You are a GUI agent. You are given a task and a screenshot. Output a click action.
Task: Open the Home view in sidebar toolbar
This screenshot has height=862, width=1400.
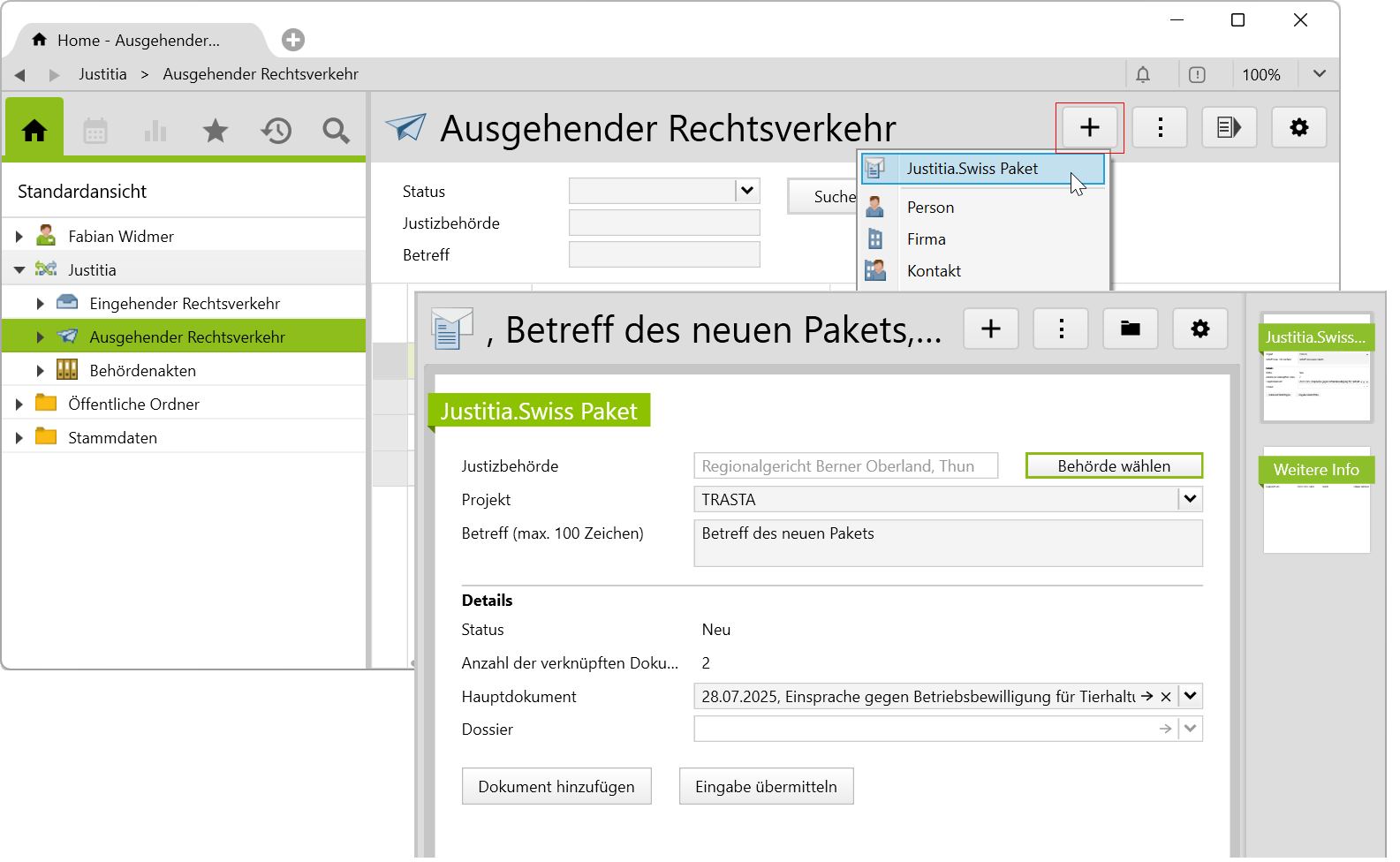click(x=34, y=131)
